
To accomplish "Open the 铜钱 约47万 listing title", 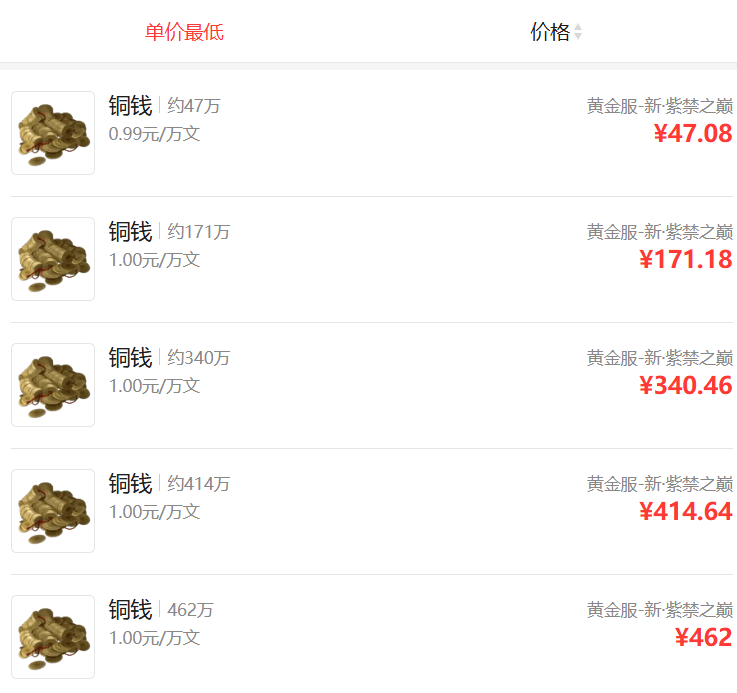I will [165, 105].
